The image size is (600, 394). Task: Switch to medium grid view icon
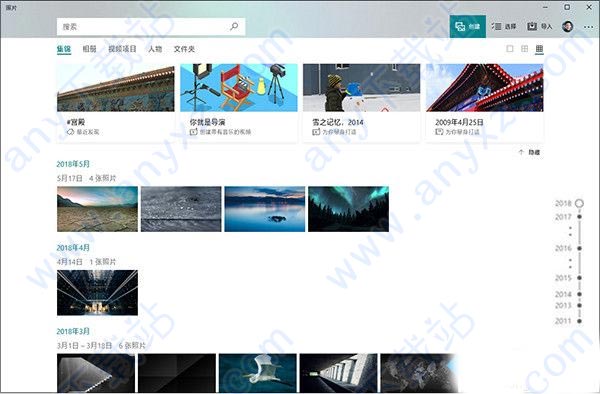click(524, 49)
